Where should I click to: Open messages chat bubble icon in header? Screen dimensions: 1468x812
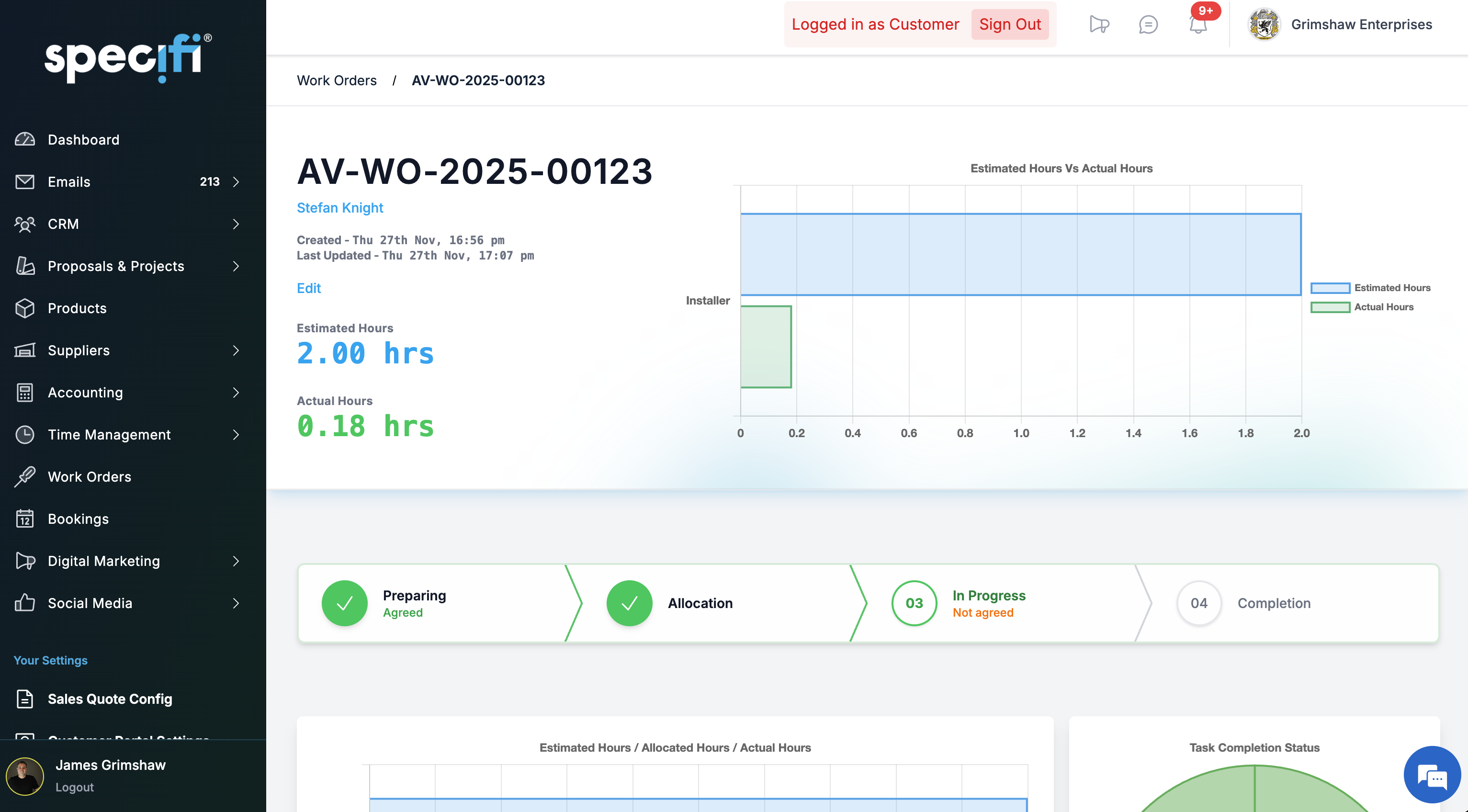point(1148,24)
